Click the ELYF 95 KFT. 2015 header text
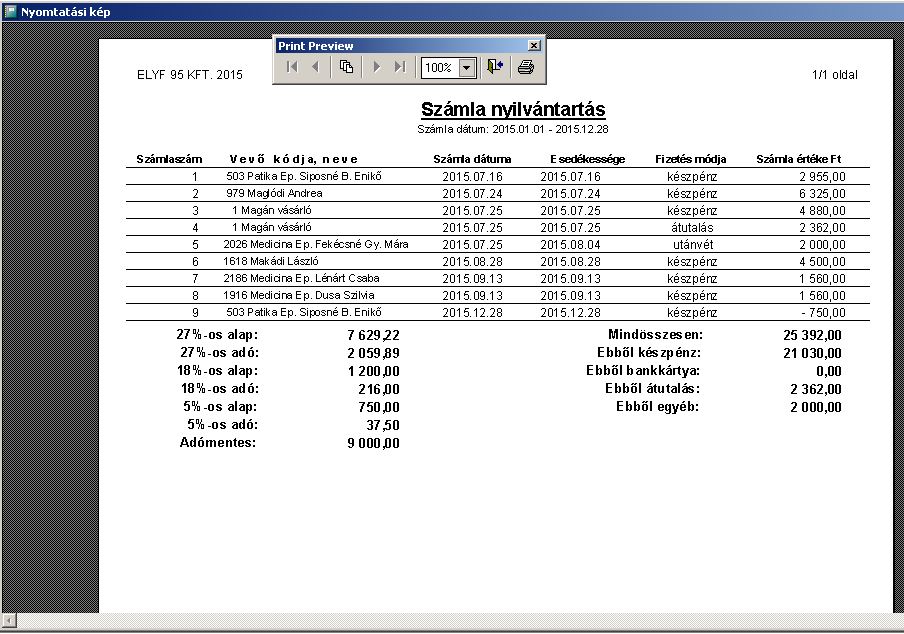This screenshot has height=634, width=904. coord(190,74)
